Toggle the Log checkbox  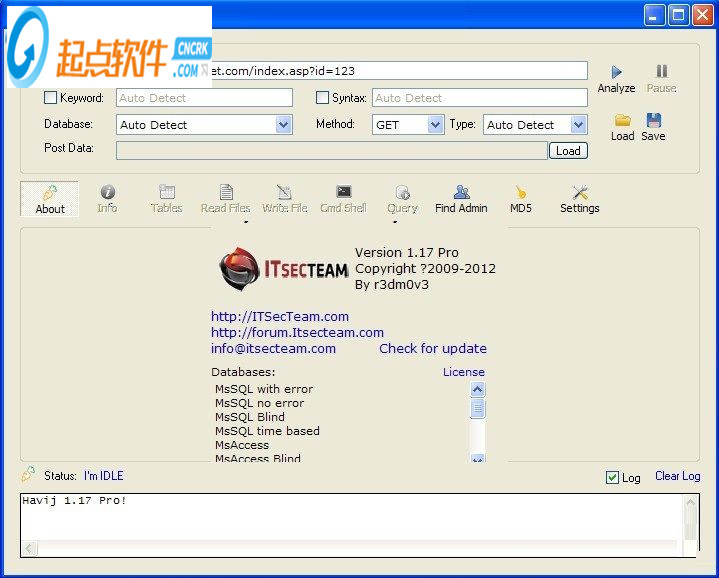pyautogui.click(x=612, y=478)
